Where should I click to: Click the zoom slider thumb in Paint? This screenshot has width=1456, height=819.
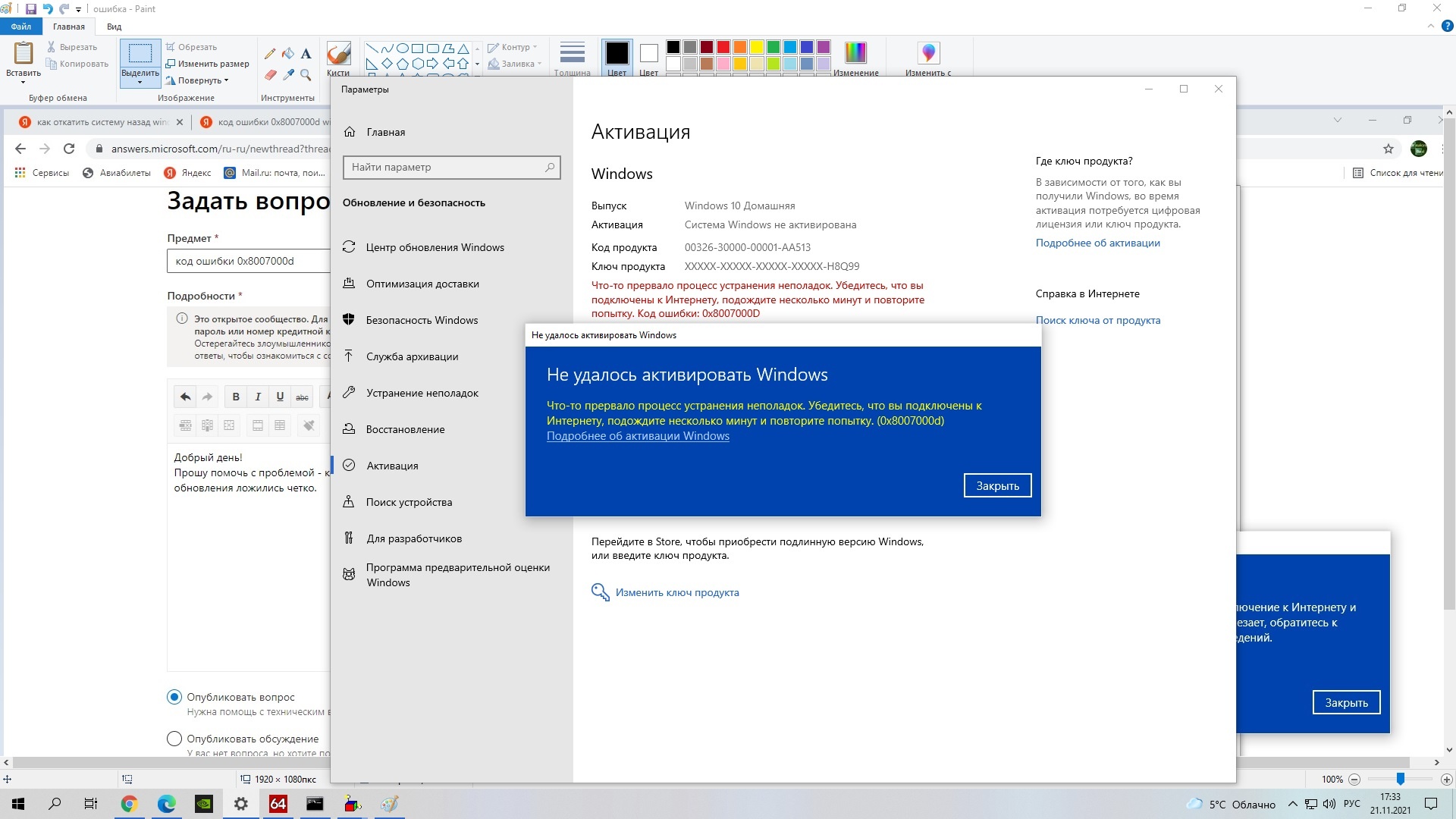point(1401,779)
